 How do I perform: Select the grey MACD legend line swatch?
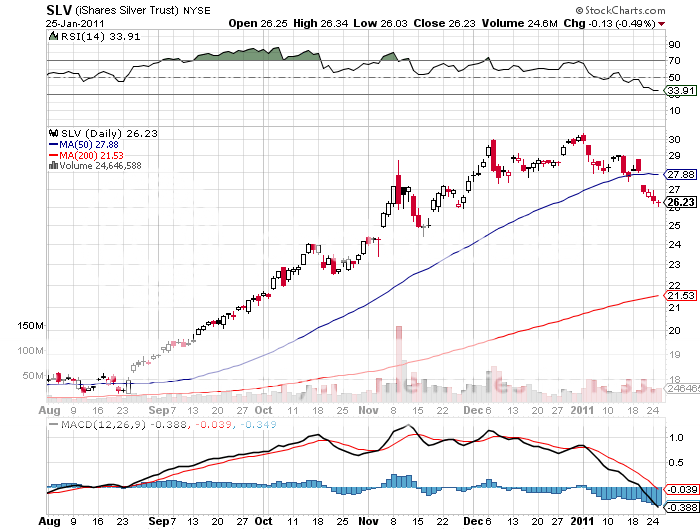point(53,424)
